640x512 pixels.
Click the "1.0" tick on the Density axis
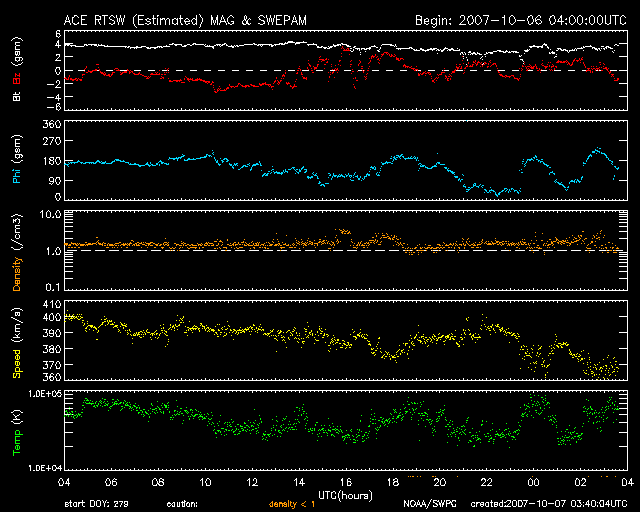coord(53,251)
